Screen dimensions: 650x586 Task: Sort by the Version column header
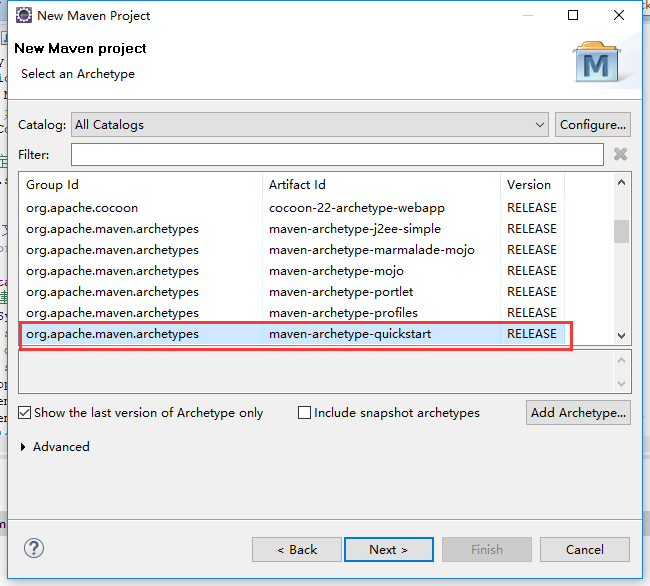click(532, 184)
